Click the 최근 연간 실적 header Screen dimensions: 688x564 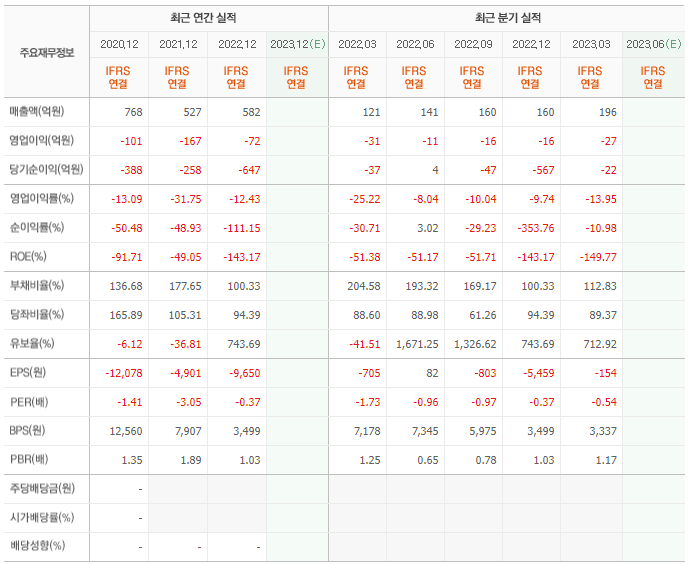point(203,18)
